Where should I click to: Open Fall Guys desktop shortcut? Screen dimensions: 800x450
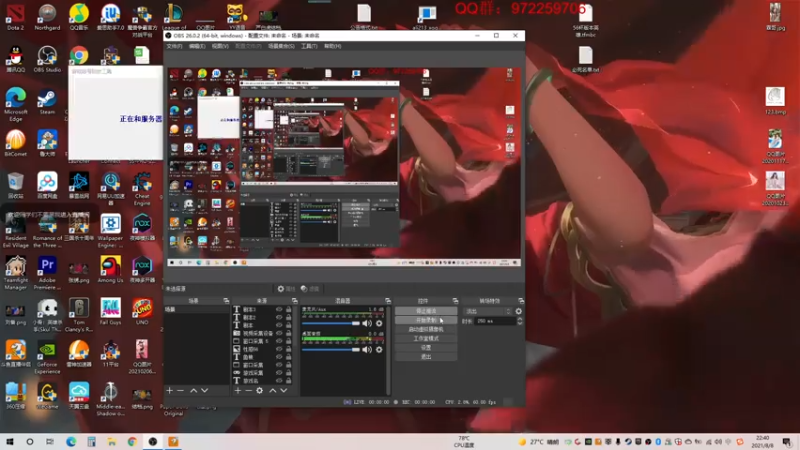coord(110,311)
